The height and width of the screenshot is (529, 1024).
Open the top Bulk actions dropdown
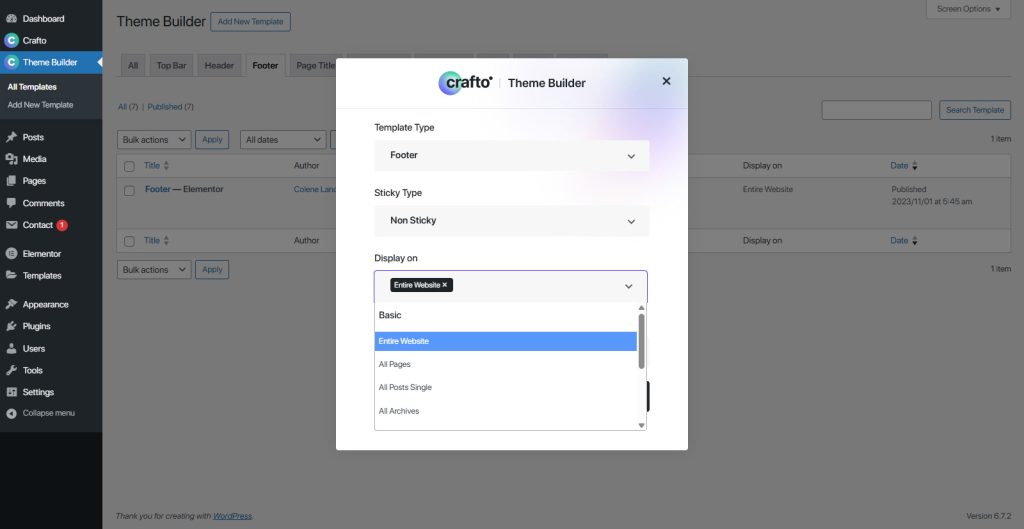click(154, 140)
